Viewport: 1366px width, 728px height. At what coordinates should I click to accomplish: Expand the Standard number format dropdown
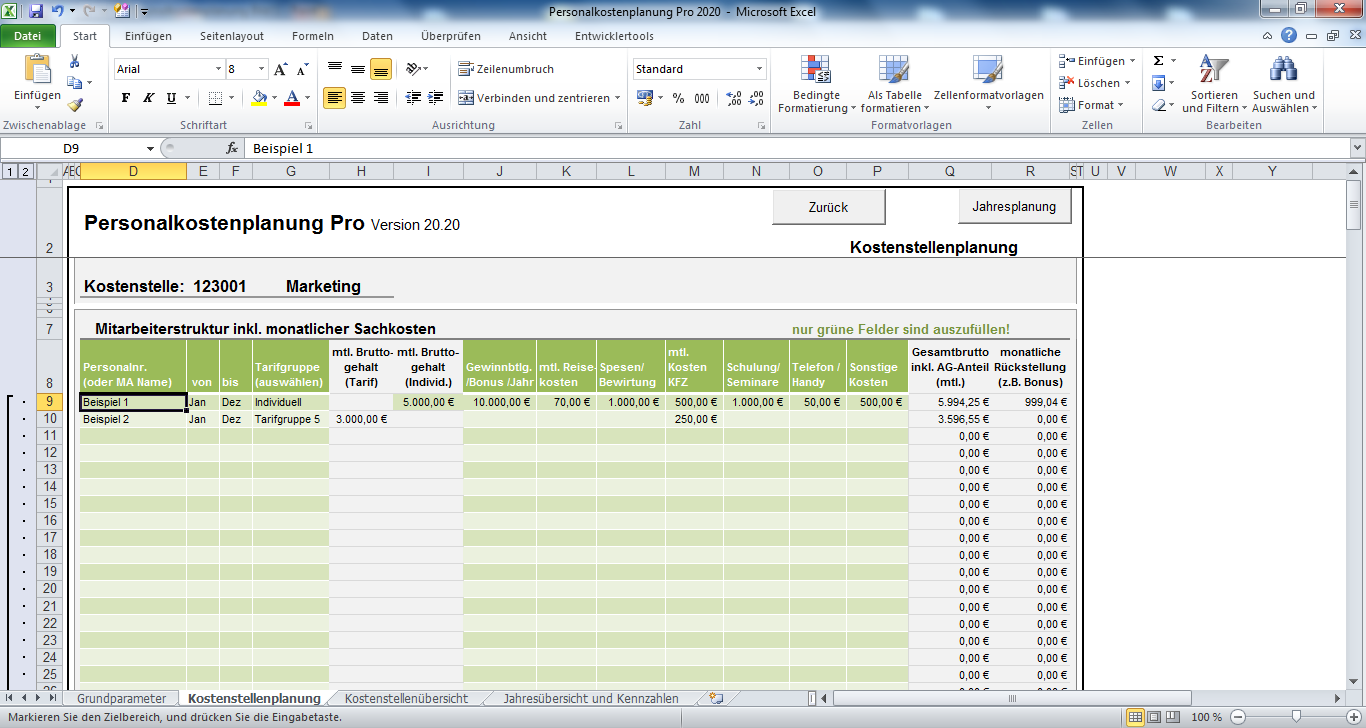[x=759, y=70]
